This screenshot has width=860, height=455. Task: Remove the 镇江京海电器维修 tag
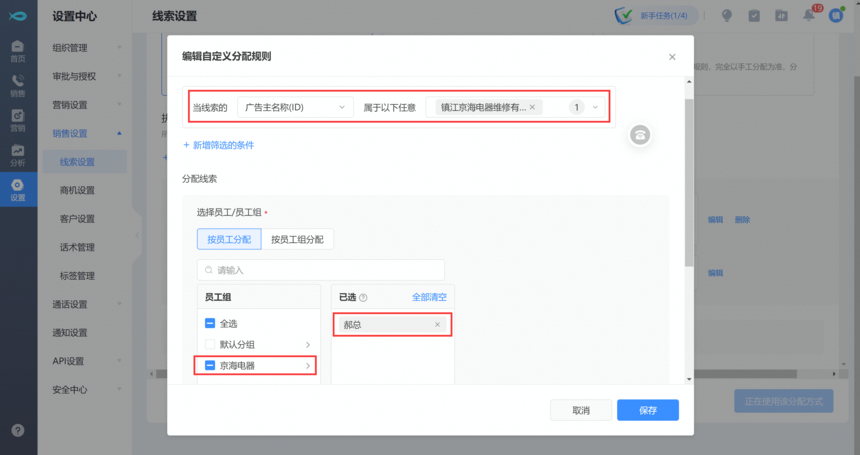pos(532,107)
